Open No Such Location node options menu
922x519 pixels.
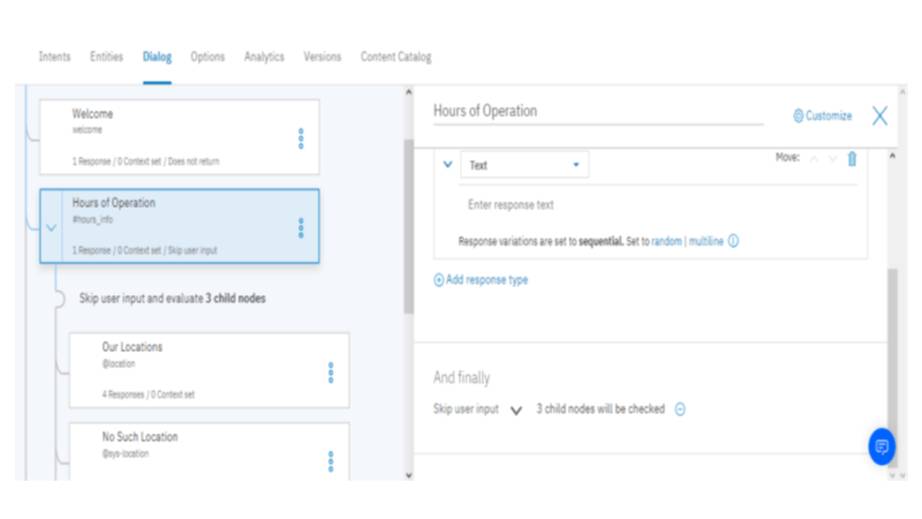coord(331,461)
